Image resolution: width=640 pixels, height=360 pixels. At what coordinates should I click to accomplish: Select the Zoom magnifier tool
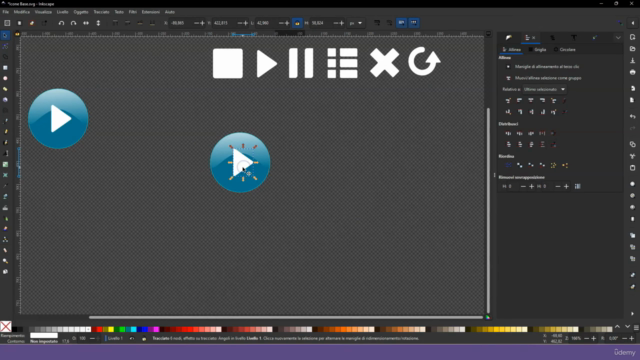5,261
